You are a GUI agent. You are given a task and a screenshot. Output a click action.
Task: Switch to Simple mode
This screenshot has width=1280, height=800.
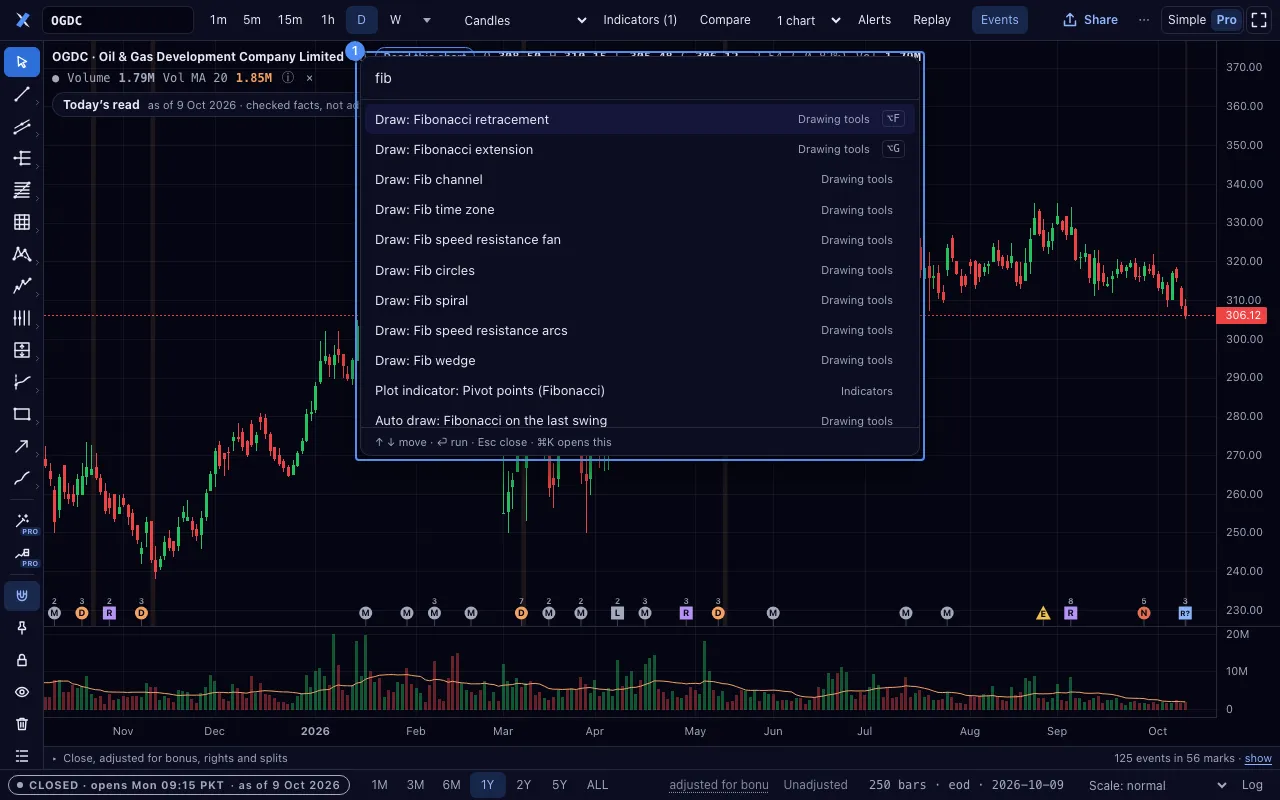coord(1187,20)
